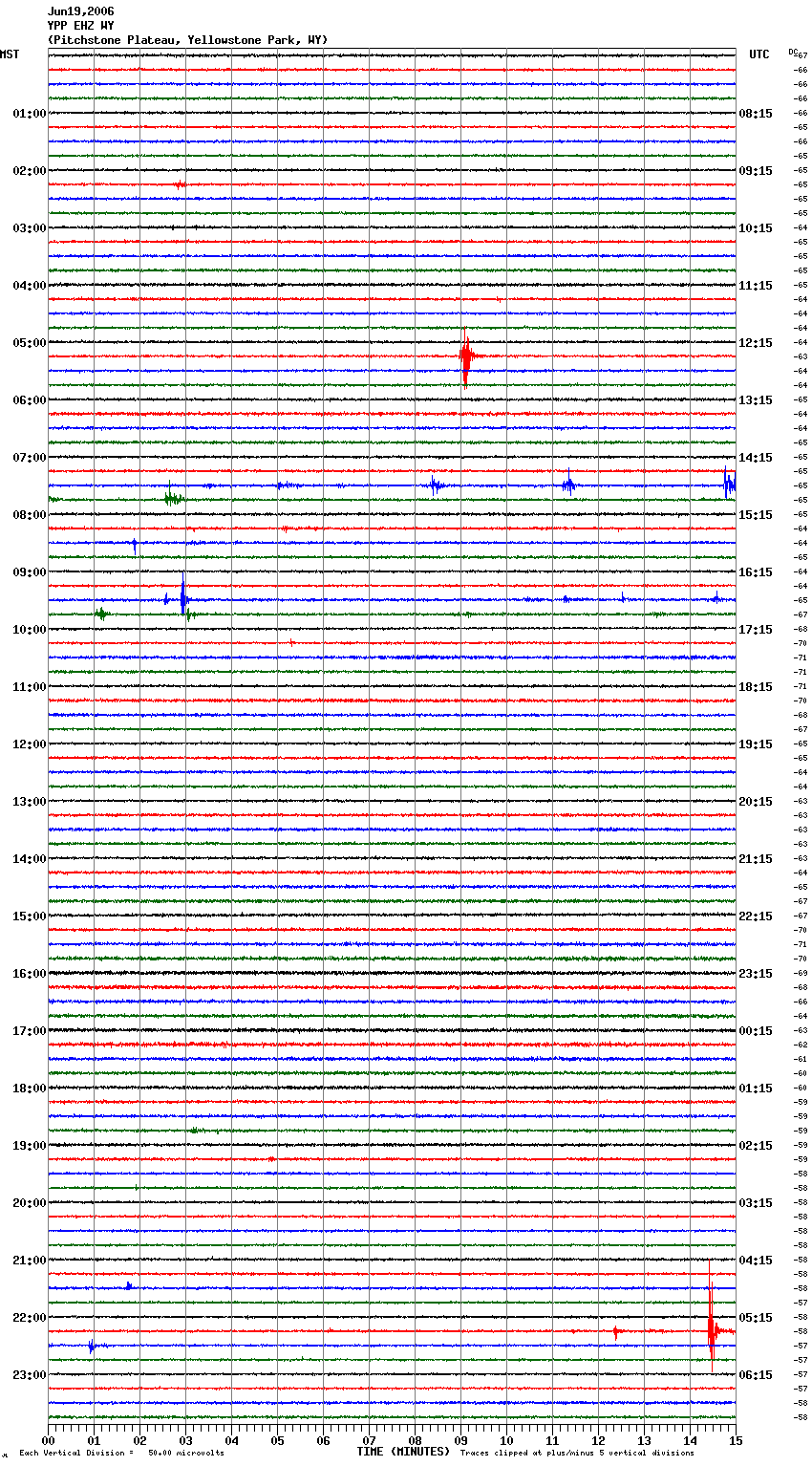Select the 19:15 UTC time label
812x1466 pixels.
[756, 744]
